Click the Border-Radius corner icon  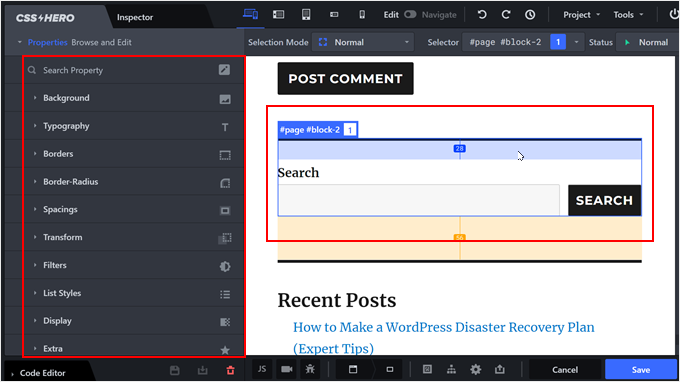click(225, 183)
